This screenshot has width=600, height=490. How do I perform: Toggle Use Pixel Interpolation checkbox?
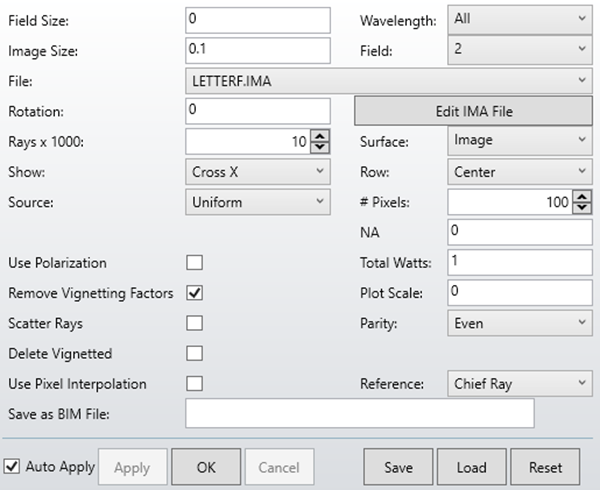click(194, 384)
